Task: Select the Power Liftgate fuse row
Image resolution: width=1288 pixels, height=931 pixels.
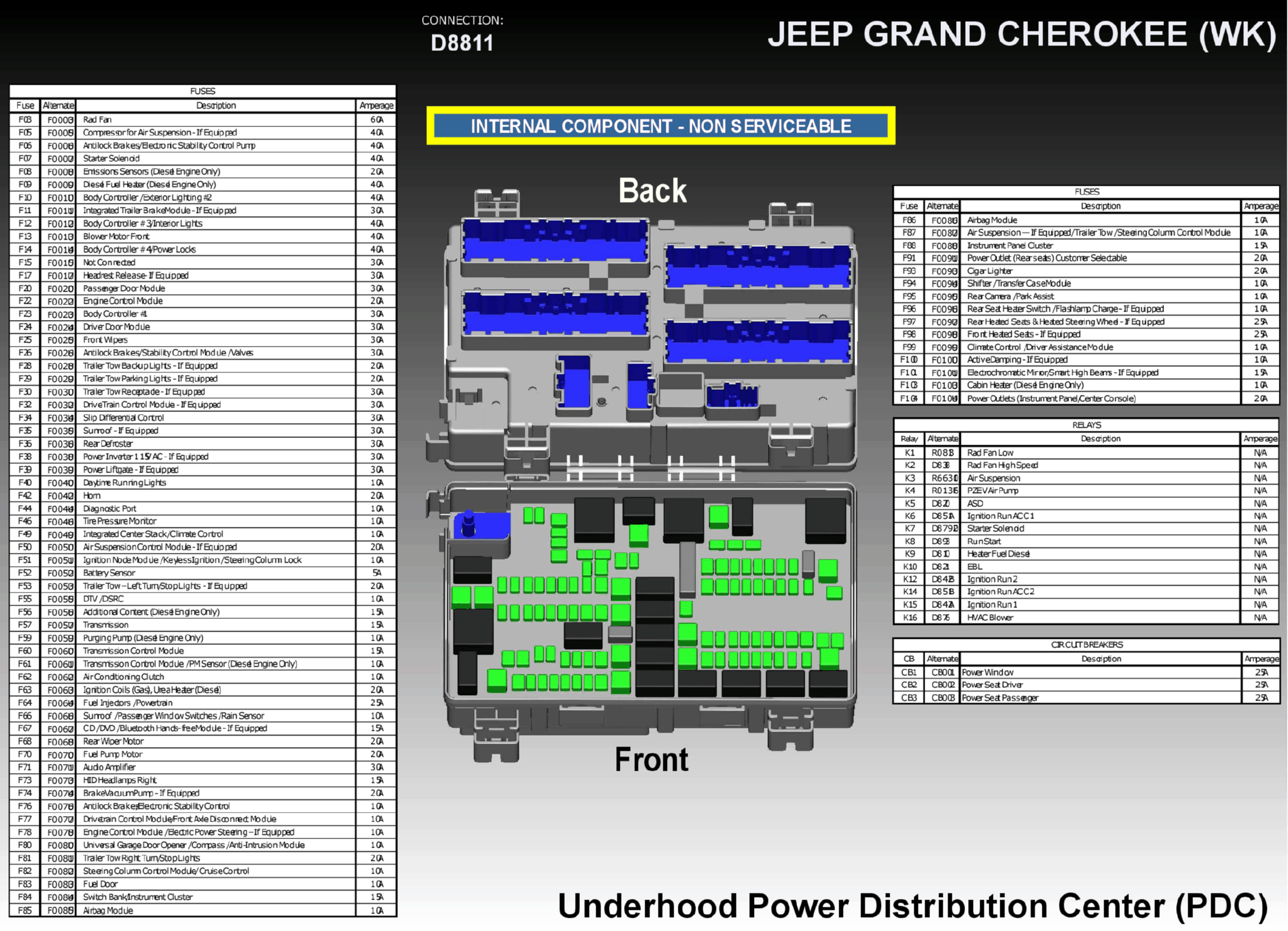Action: click(203, 470)
